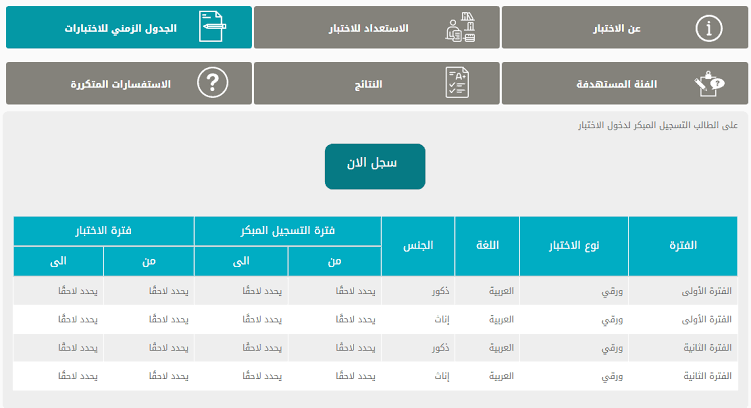This screenshot has height=408, width=751.
Task: Open the الاستعداد للاختبار tab
Action: (x=376, y=27)
